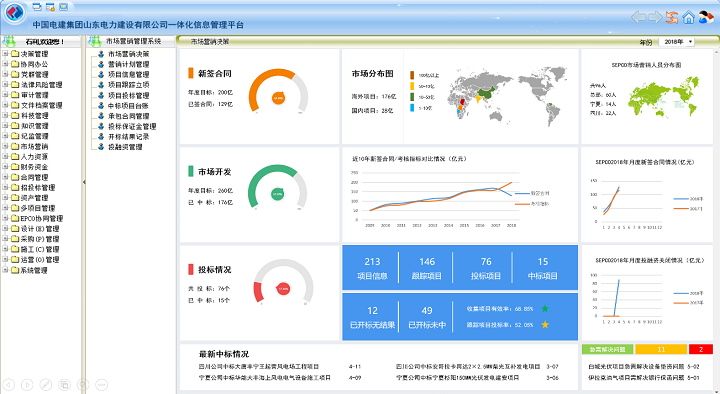The image size is (720, 394).
Task: Open 项目跟踪立项 in the marketing menu
Action: point(129,85)
